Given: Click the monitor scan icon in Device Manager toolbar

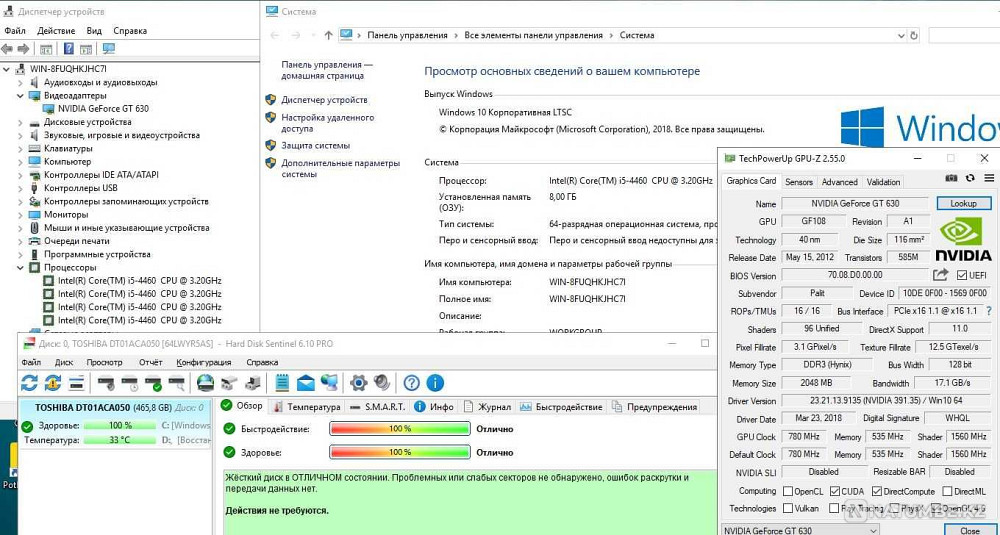Looking at the screenshot, I should coord(108,48).
